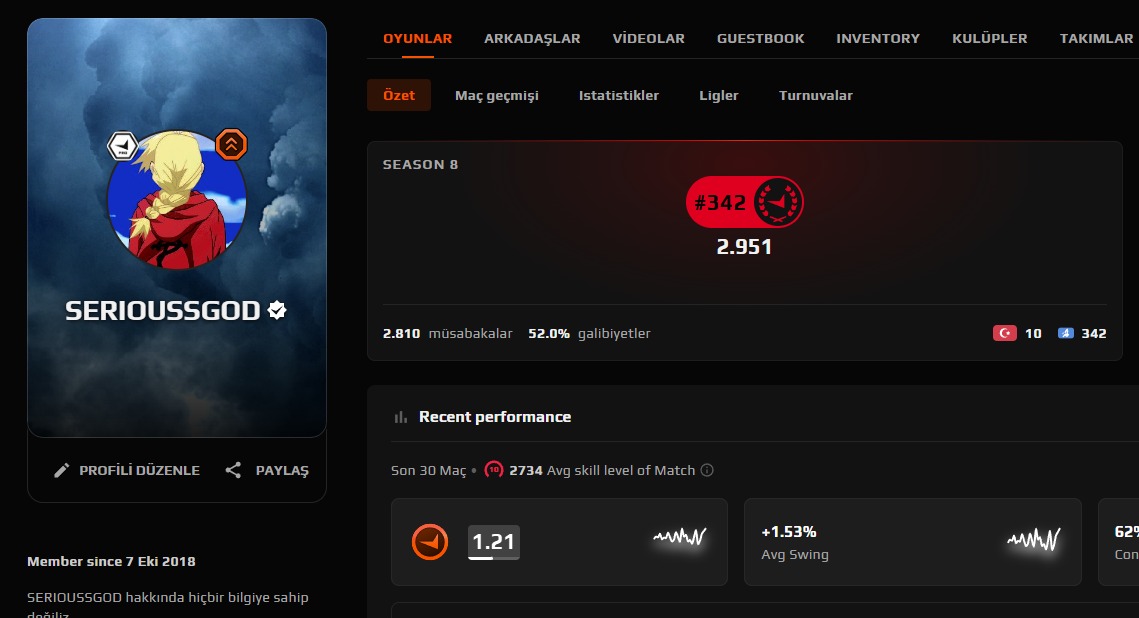Image resolution: width=1139 pixels, height=618 pixels.
Task: Click the Recent performance heading
Action: 495,417
